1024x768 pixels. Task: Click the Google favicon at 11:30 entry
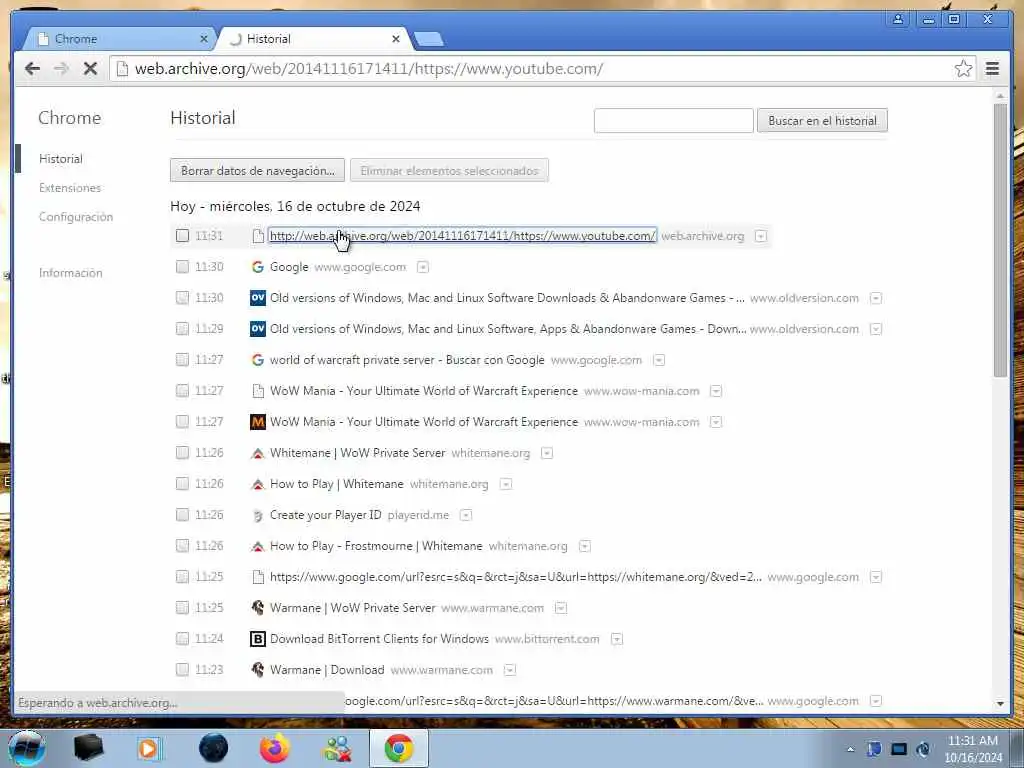tap(258, 267)
